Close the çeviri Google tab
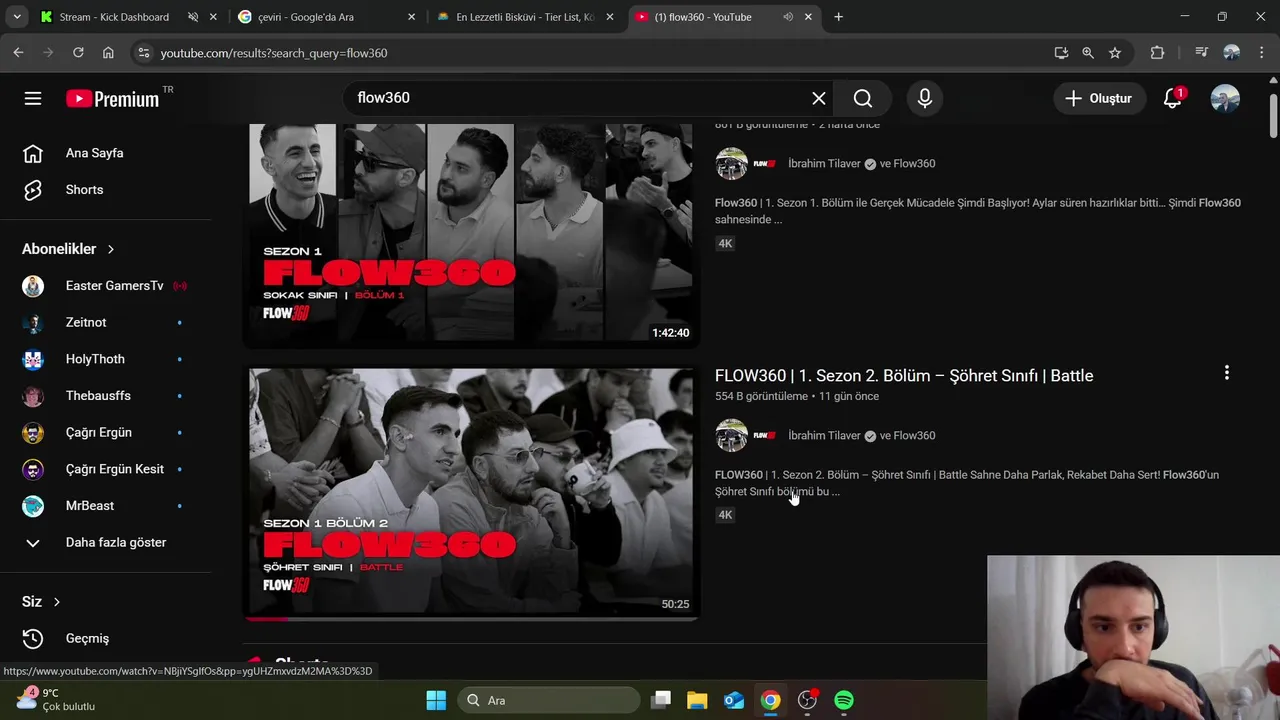This screenshot has width=1280, height=720. click(411, 17)
